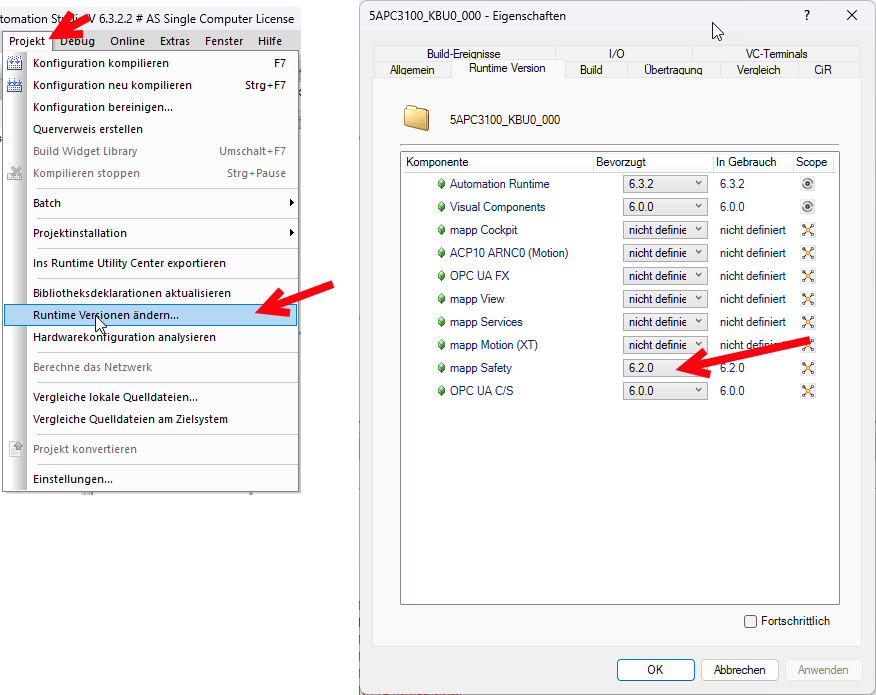Open the Projekt menu
Screen dimensions: 876x695
(27, 41)
